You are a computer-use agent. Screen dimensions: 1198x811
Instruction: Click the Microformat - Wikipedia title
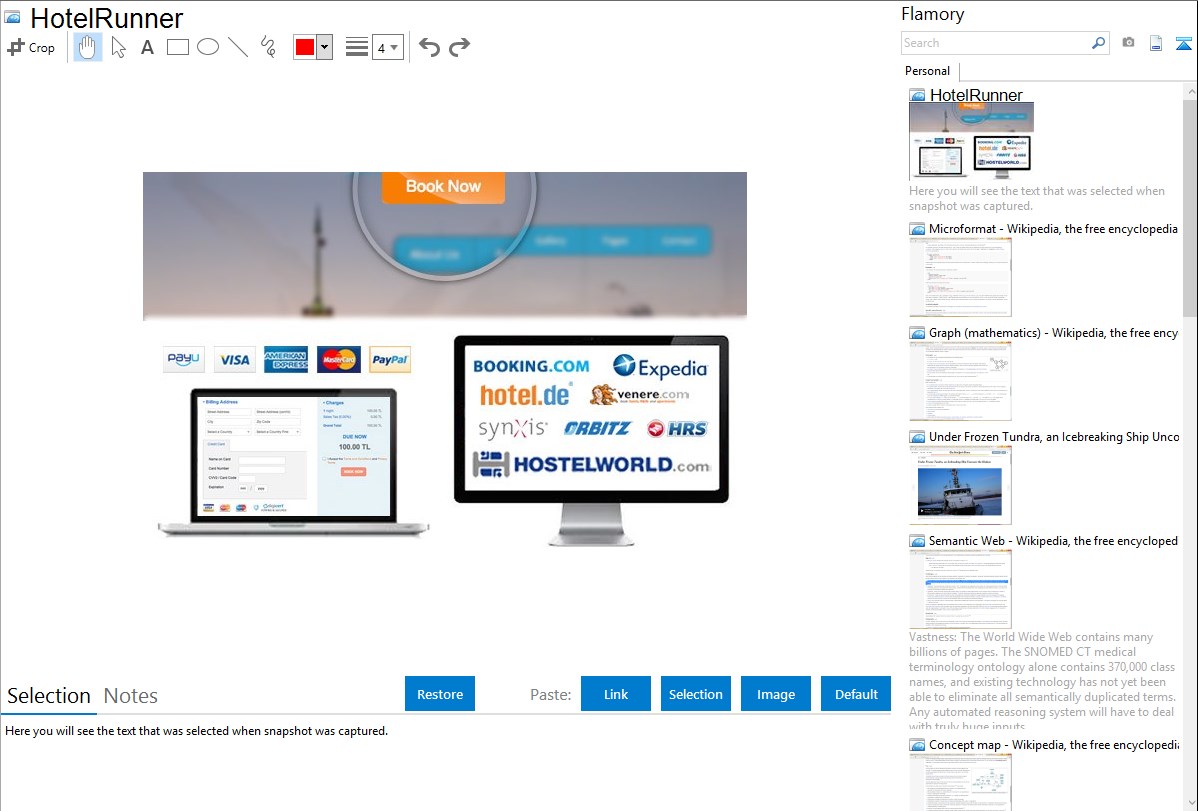click(1053, 229)
